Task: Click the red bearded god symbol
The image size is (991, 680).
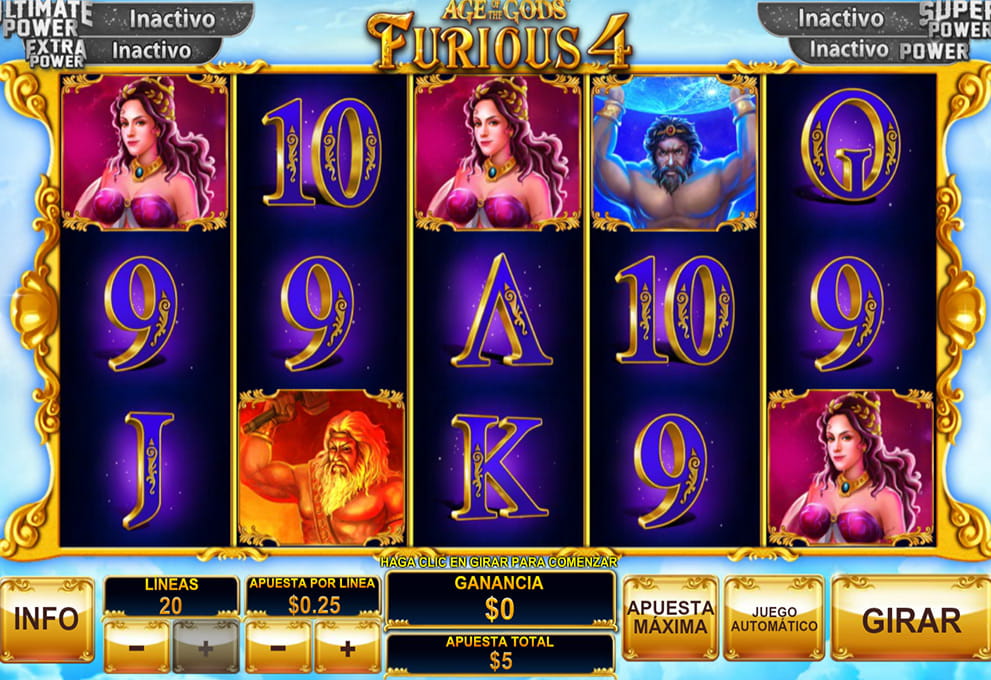Action: pyautogui.click(x=322, y=468)
